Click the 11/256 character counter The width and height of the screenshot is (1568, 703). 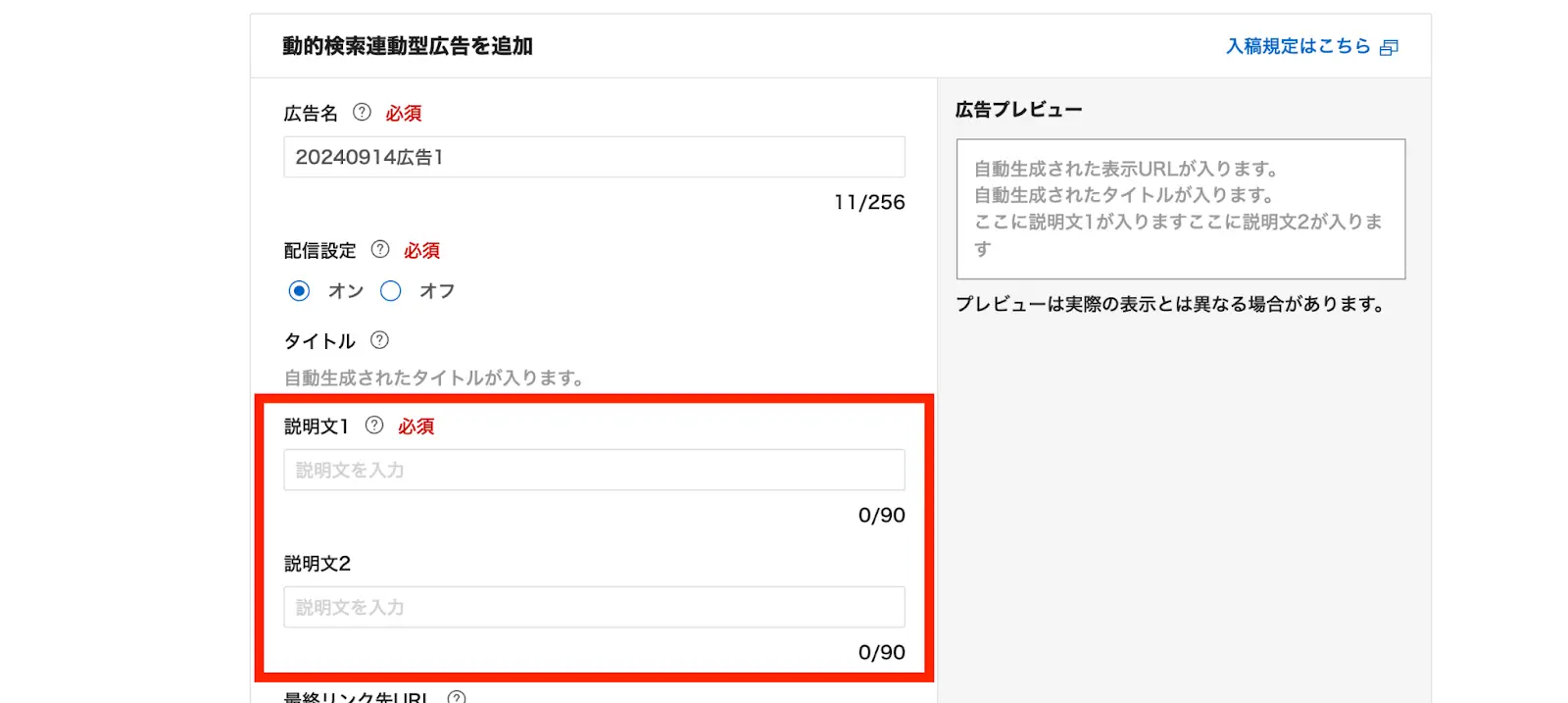click(869, 202)
